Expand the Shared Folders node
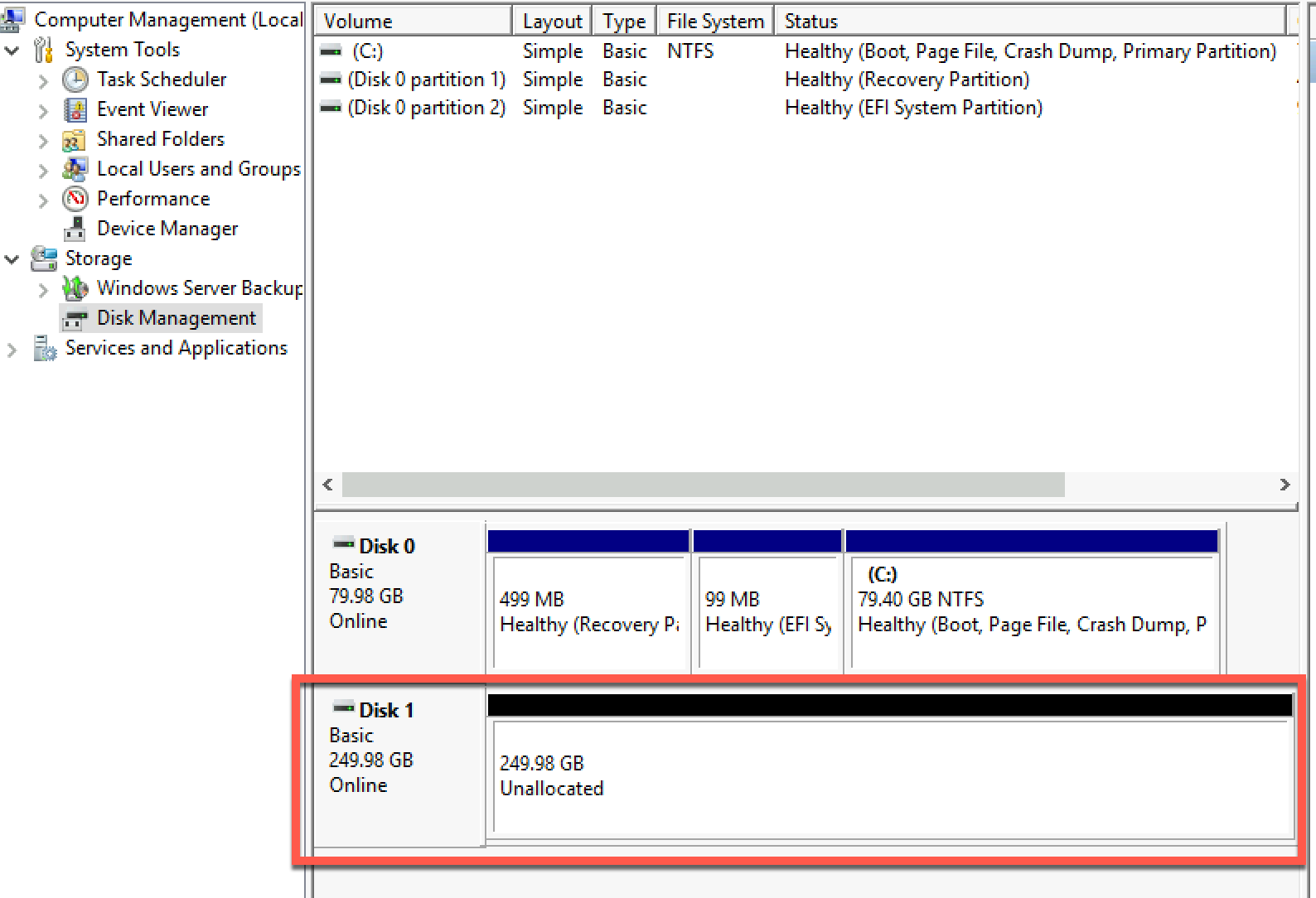Viewport: 1316px width, 898px height. (43, 141)
